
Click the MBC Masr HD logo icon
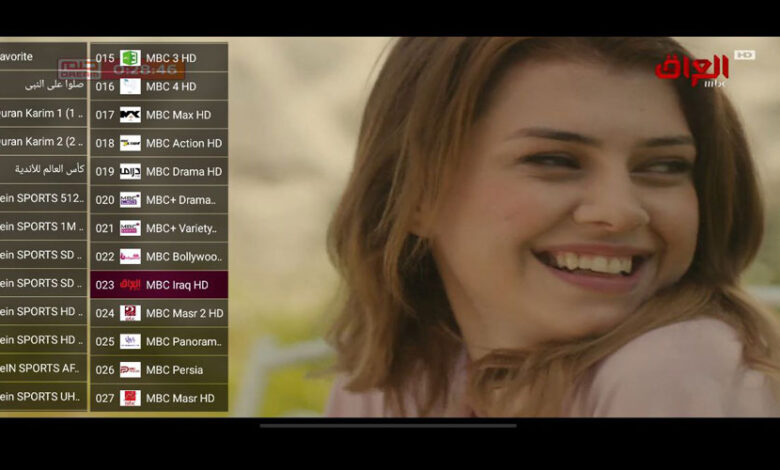click(x=130, y=398)
